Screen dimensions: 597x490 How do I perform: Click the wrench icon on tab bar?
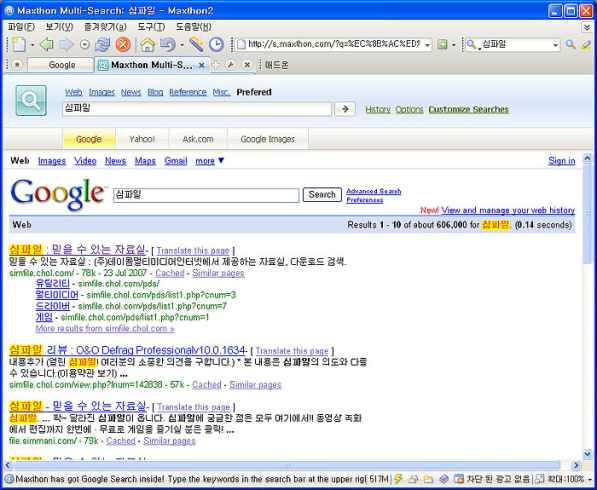pyautogui.click(x=230, y=65)
